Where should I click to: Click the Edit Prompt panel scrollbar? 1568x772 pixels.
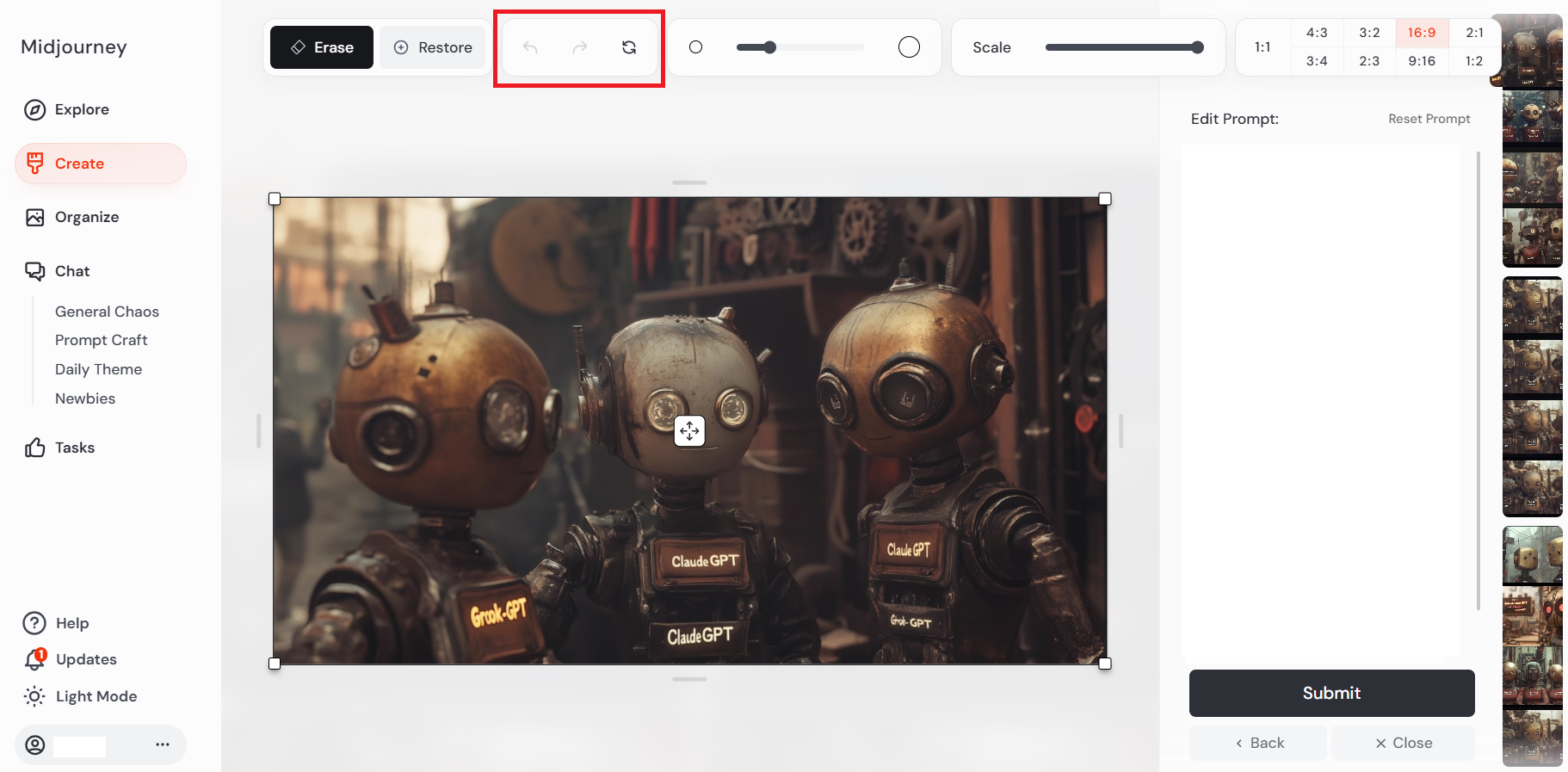[1478, 380]
